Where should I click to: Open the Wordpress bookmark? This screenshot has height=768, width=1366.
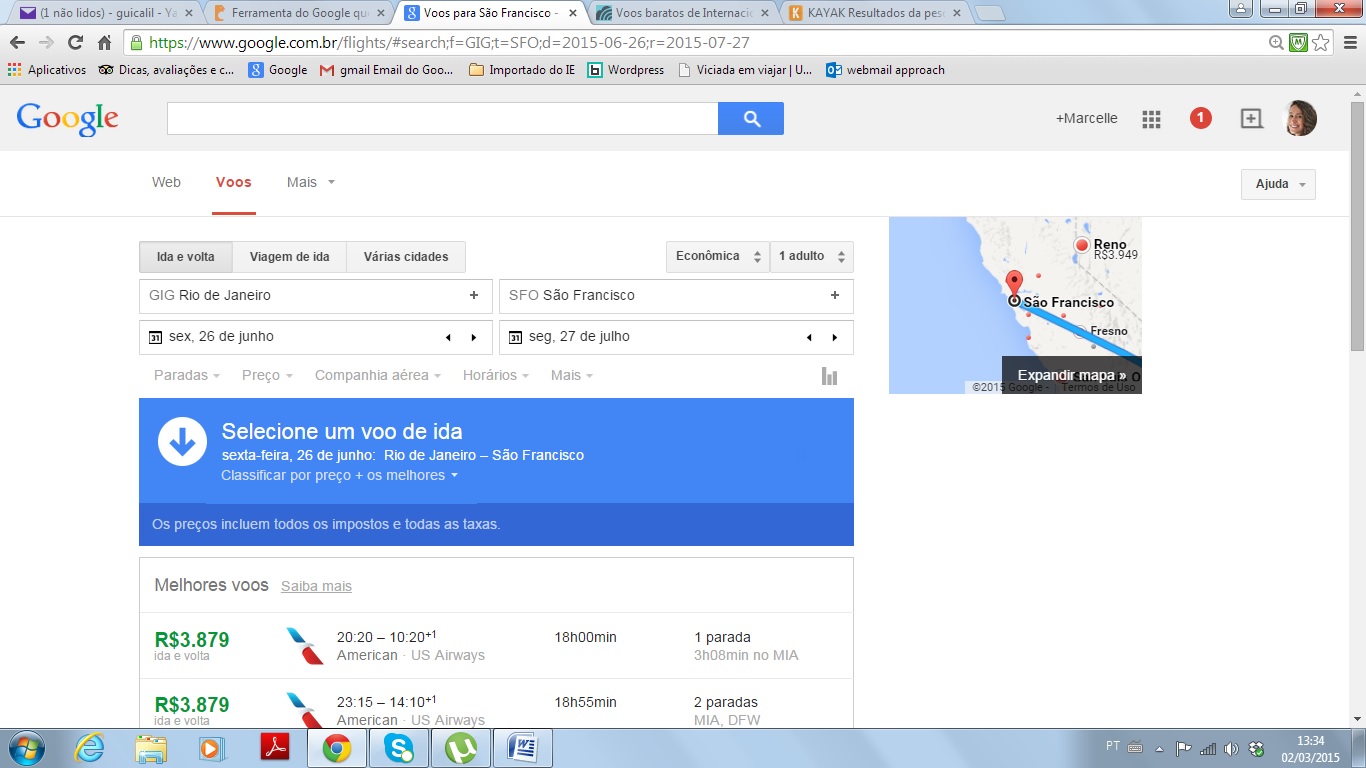[x=626, y=70]
